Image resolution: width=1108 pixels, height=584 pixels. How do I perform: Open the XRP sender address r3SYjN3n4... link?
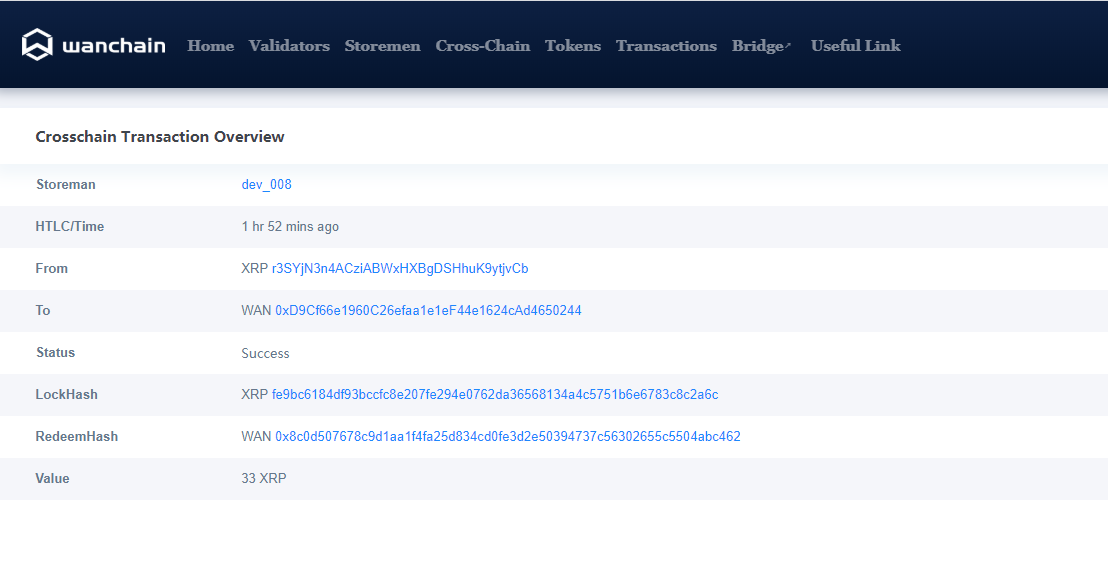click(x=400, y=269)
